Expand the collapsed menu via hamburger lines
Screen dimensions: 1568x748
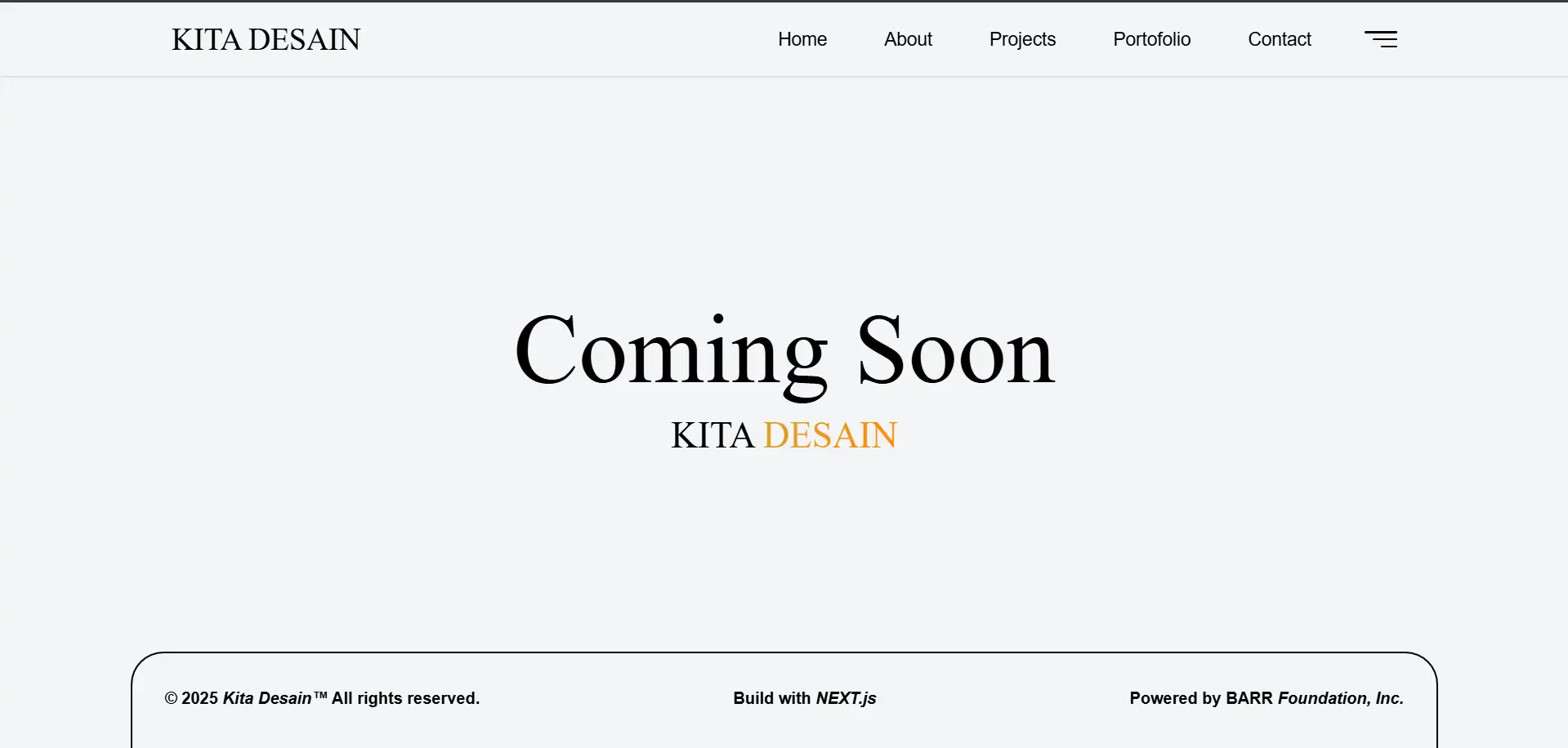click(x=1380, y=38)
